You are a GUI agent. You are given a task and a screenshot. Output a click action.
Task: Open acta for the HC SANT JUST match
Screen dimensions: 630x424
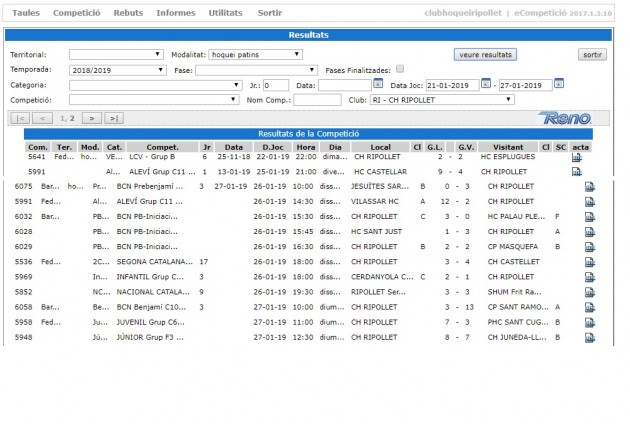(x=589, y=232)
